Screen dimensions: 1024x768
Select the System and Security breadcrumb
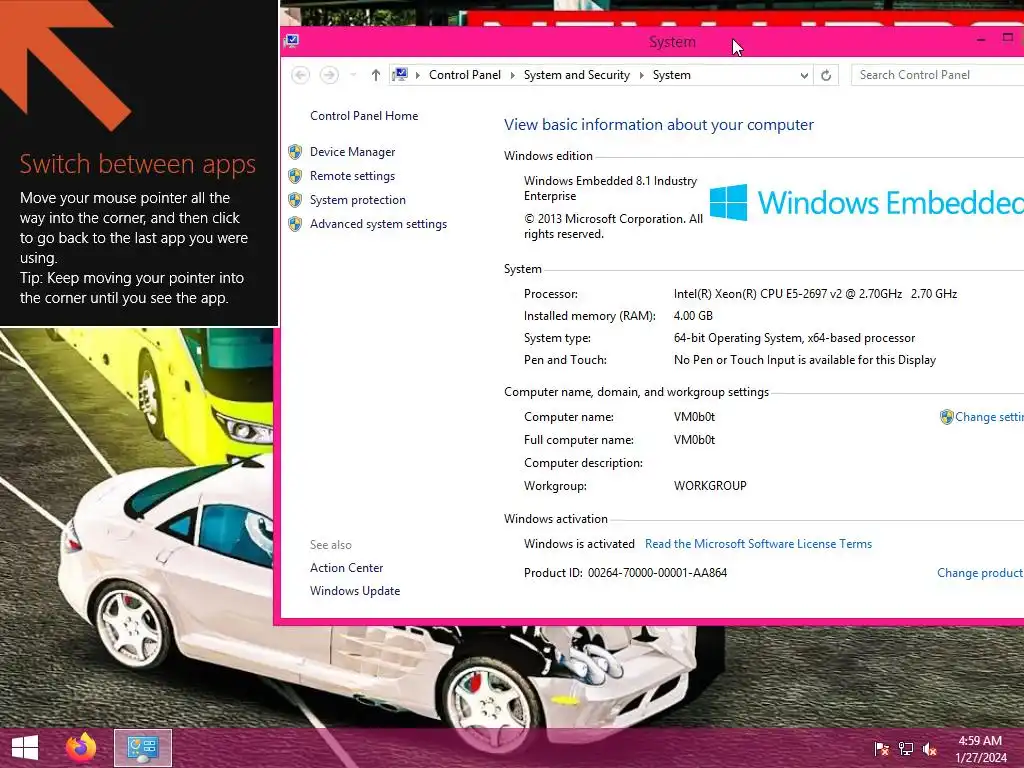click(x=577, y=75)
